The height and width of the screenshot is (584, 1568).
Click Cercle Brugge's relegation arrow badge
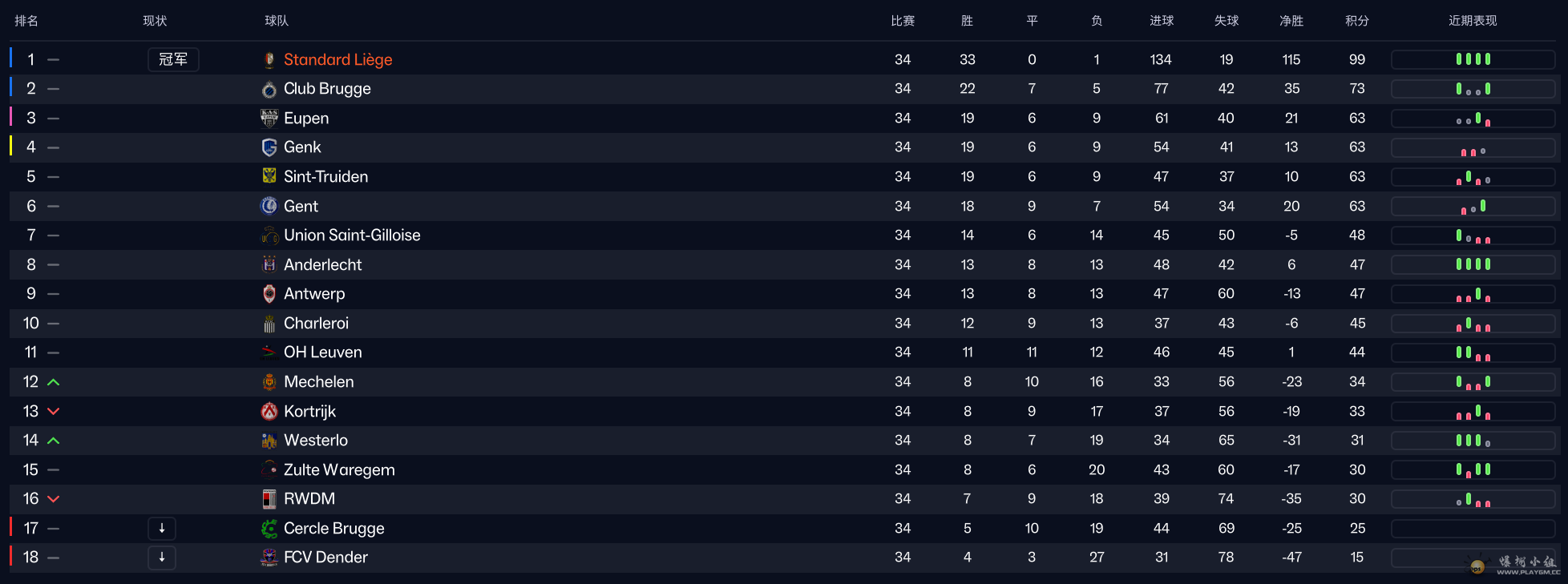click(162, 528)
